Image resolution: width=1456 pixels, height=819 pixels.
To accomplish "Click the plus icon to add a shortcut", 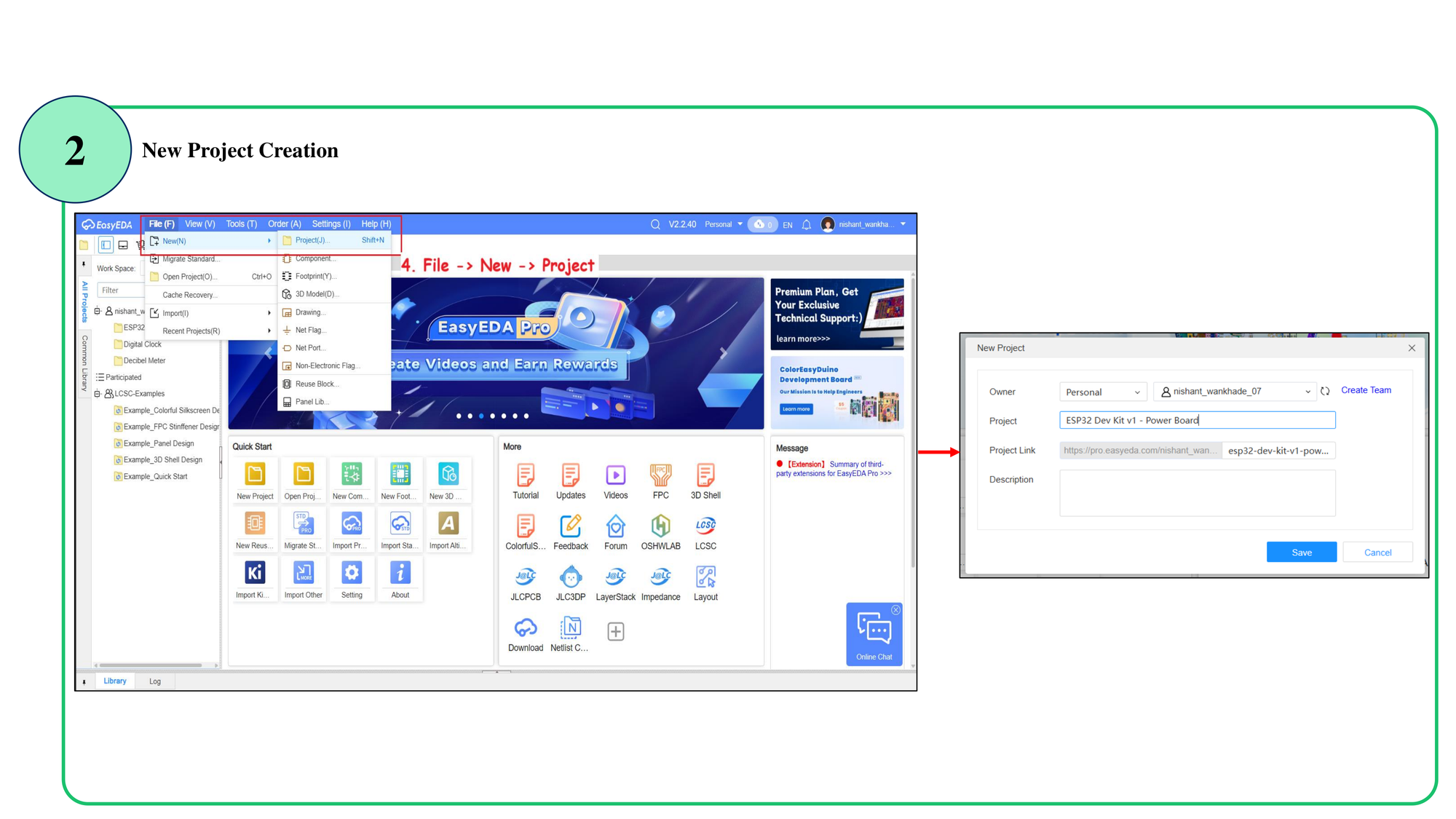I will click(x=616, y=631).
